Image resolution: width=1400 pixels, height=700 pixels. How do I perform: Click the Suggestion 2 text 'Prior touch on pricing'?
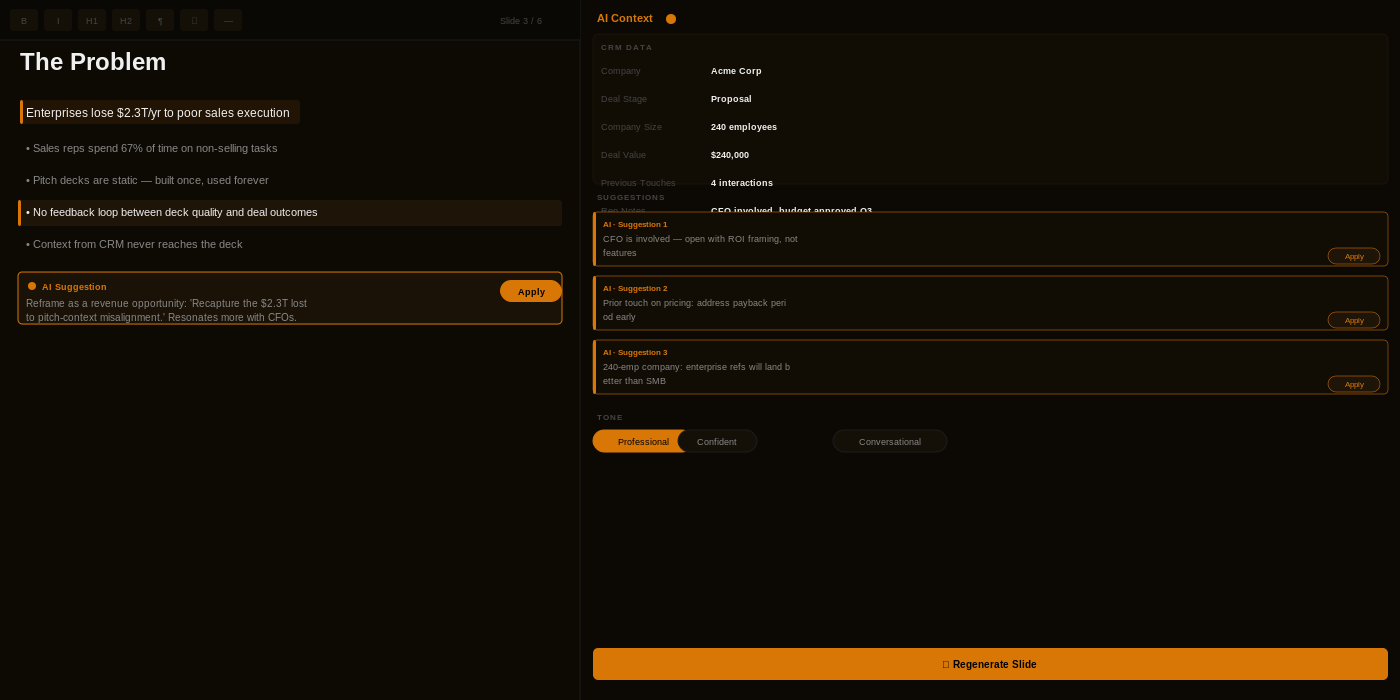point(694,310)
